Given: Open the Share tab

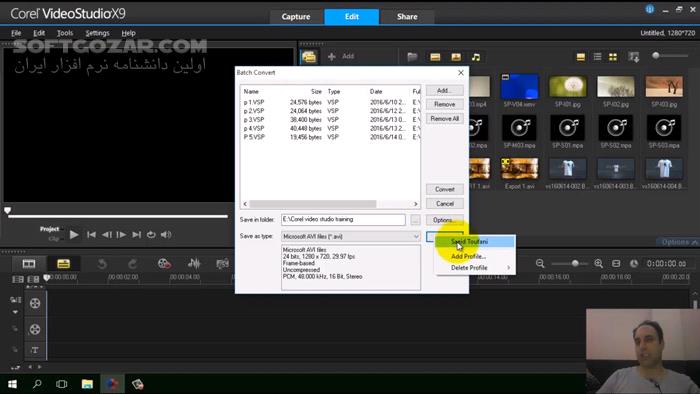Looking at the screenshot, I should coord(407,17).
